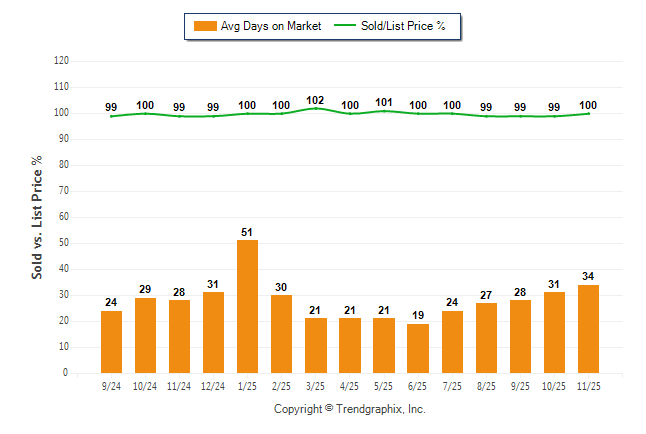Click the 2/25 bar with value 30
This screenshot has width=646, height=434.
point(281,334)
